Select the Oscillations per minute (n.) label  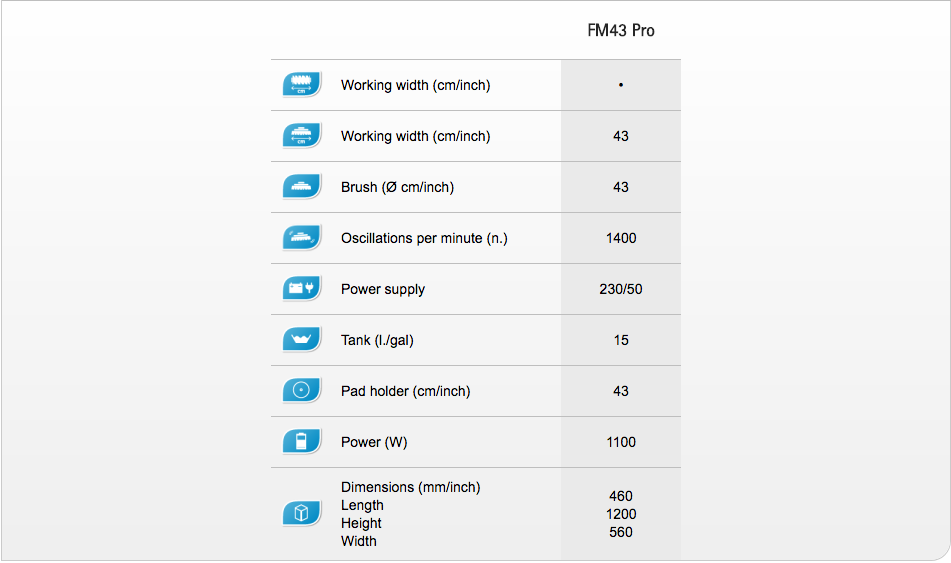coord(424,238)
